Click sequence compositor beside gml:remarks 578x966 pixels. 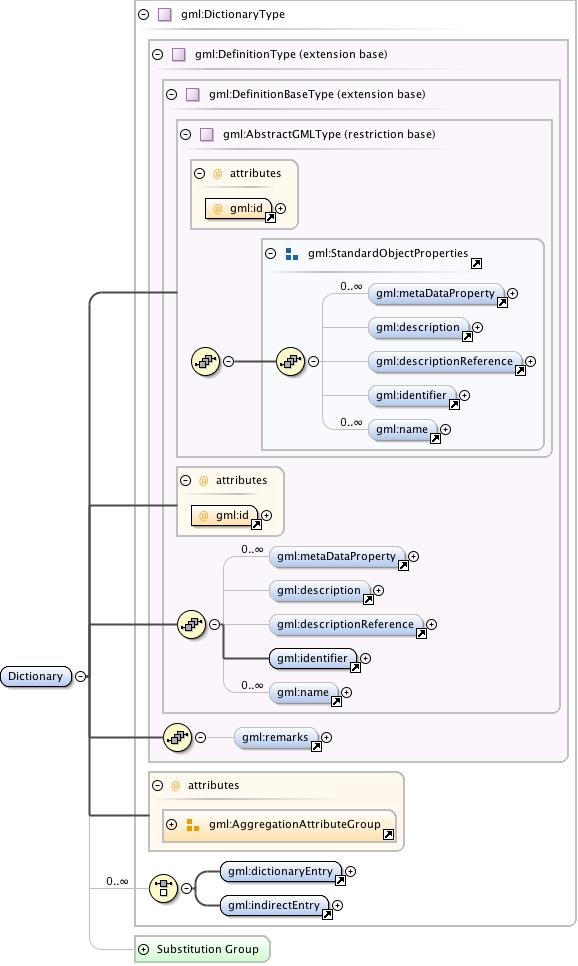coord(178,737)
